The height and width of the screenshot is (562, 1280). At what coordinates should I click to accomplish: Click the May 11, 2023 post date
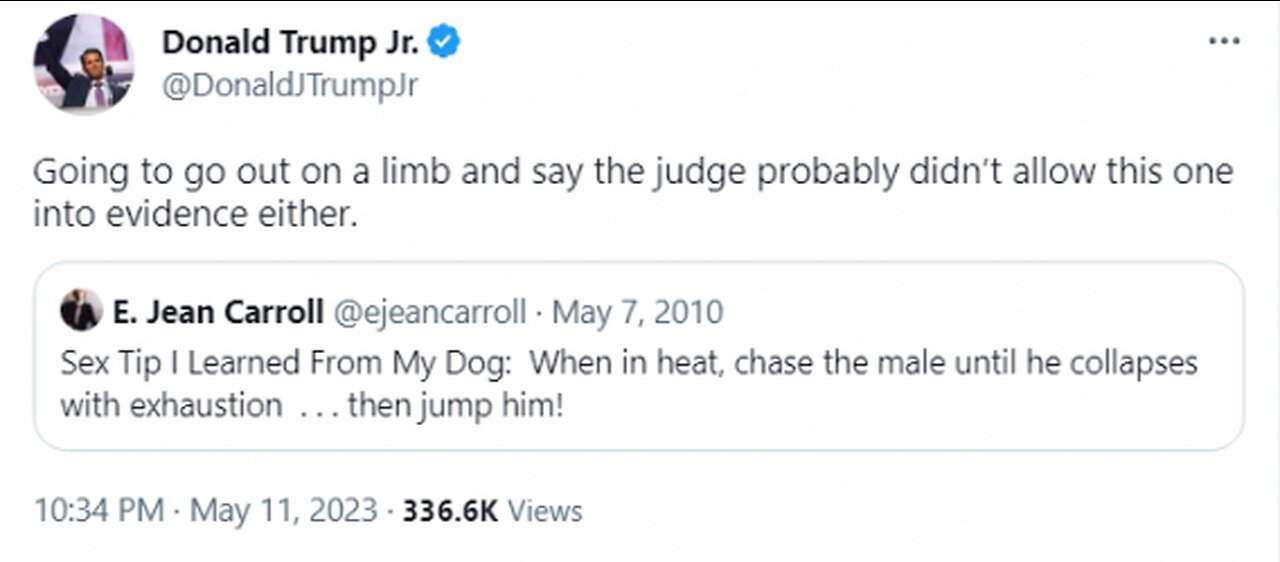[x=284, y=511]
